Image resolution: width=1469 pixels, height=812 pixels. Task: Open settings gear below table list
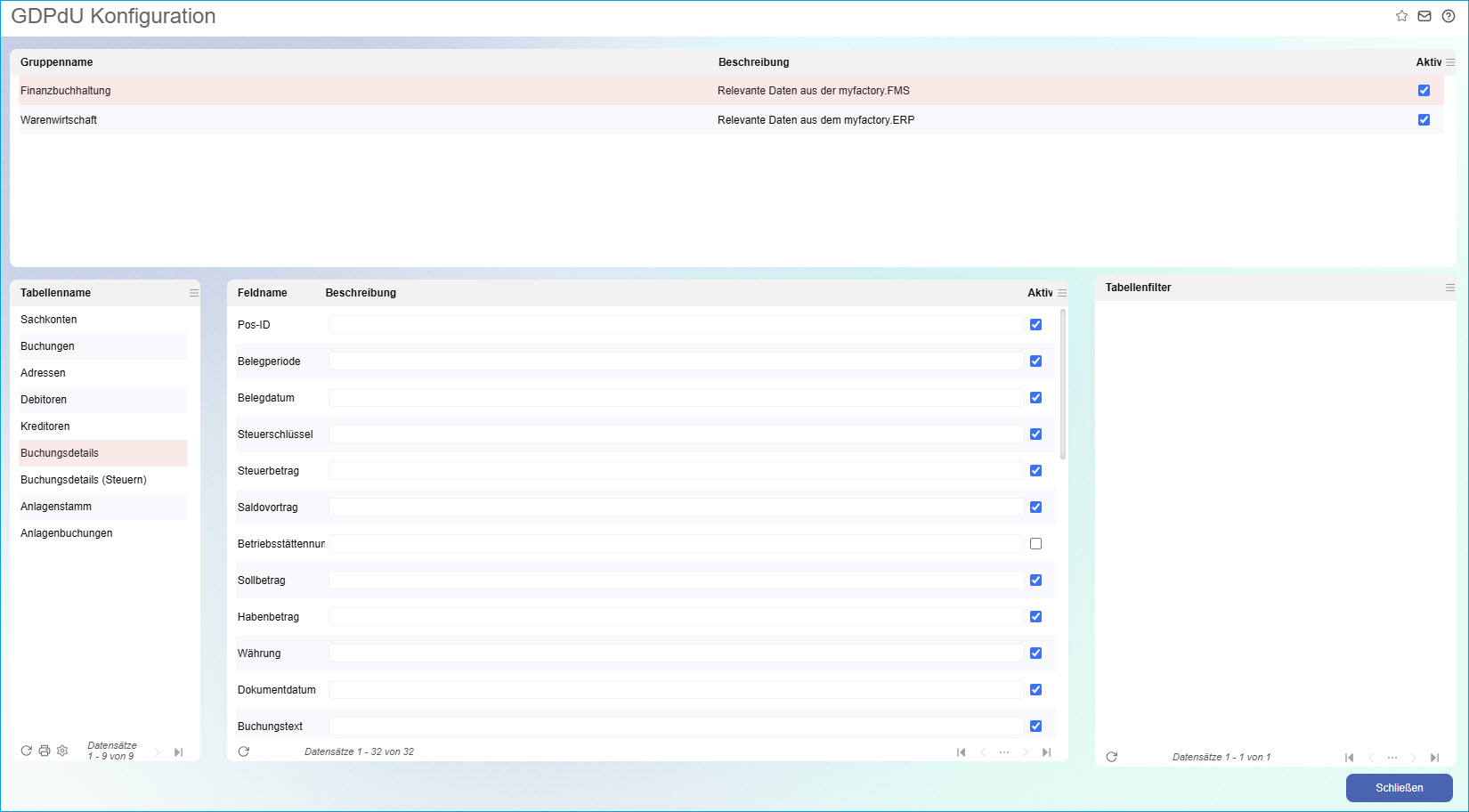[62, 751]
